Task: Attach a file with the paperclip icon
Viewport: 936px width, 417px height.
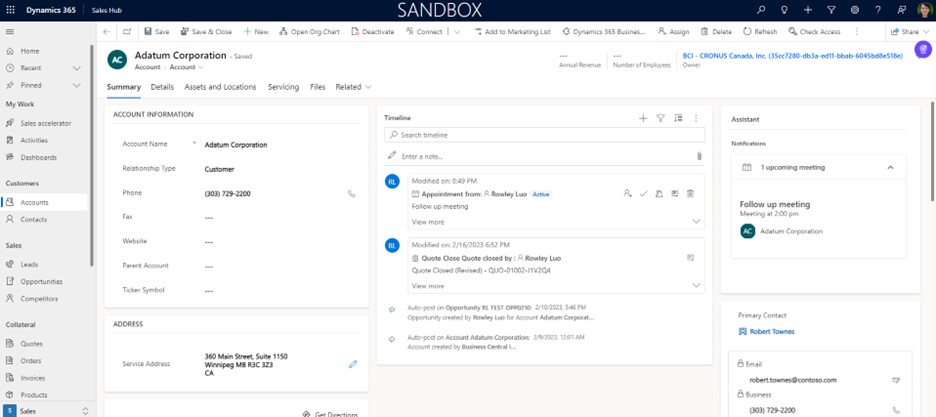Action: point(699,156)
